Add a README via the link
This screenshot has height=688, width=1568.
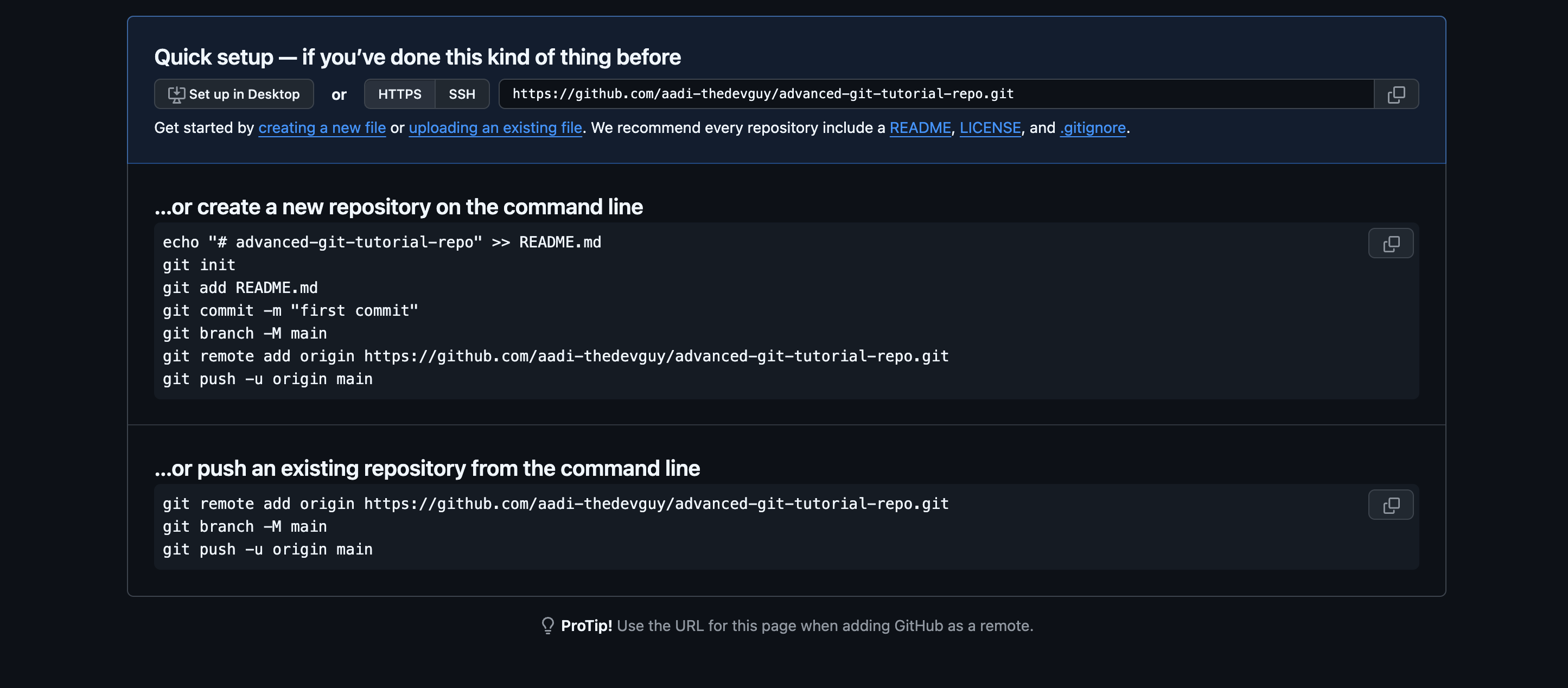pos(920,128)
